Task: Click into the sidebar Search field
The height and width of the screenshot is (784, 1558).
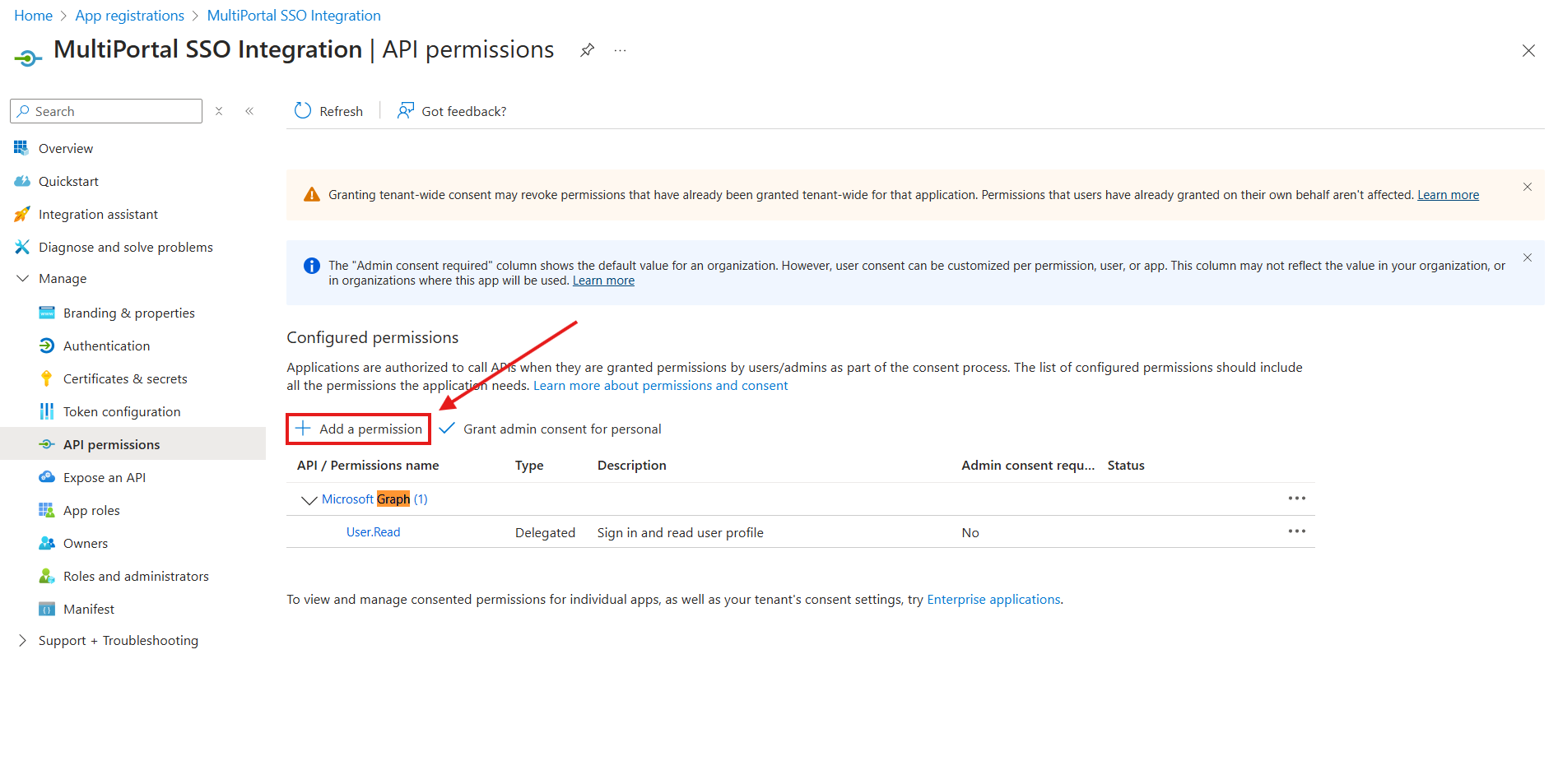Action: [x=106, y=111]
